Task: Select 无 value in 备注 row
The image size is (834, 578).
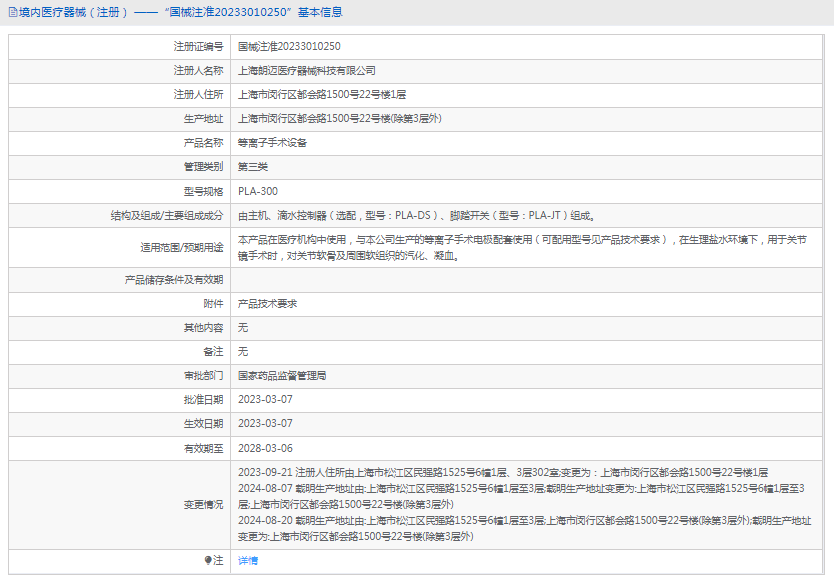Action: tap(243, 352)
